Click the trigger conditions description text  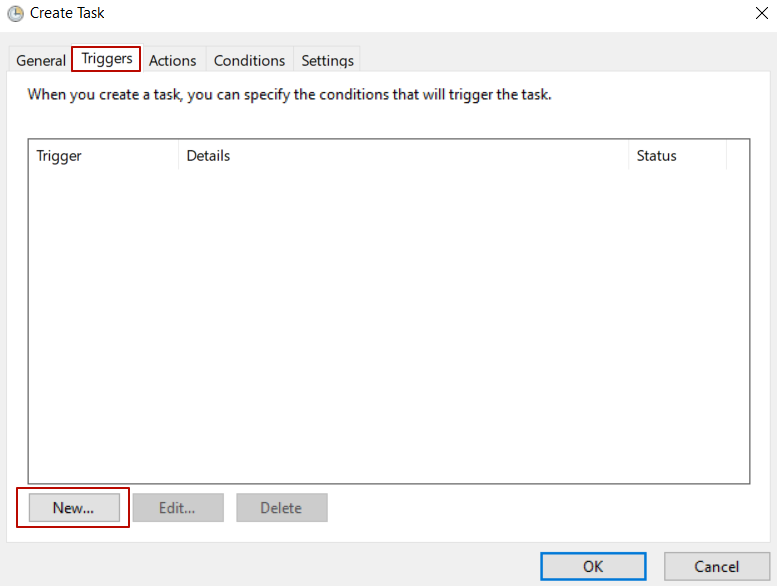[289, 96]
